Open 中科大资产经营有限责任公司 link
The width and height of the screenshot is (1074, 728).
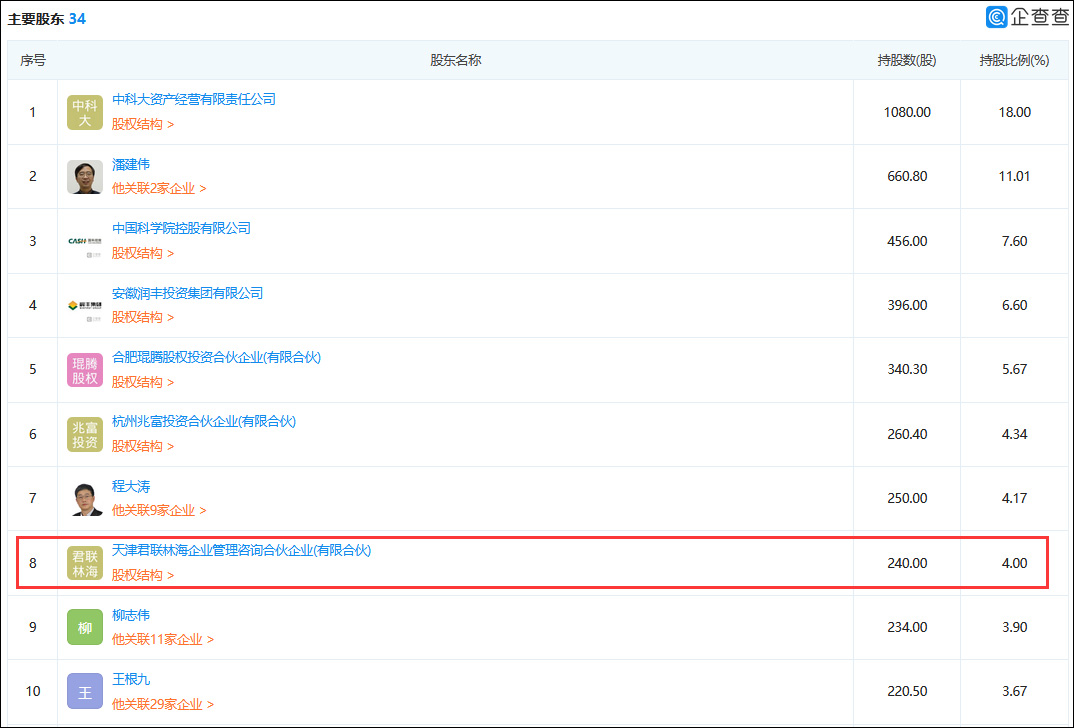[194, 99]
